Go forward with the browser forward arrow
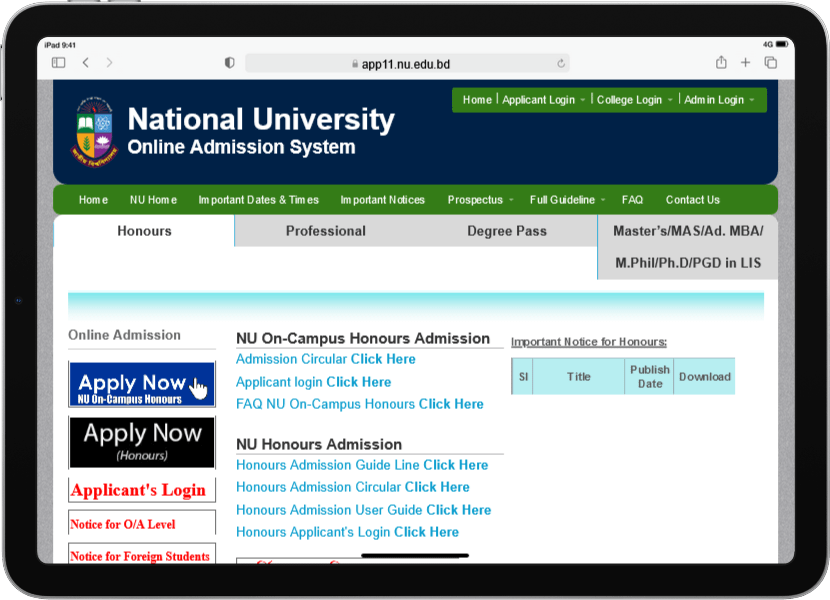The image size is (830, 600). click(x=109, y=62)
